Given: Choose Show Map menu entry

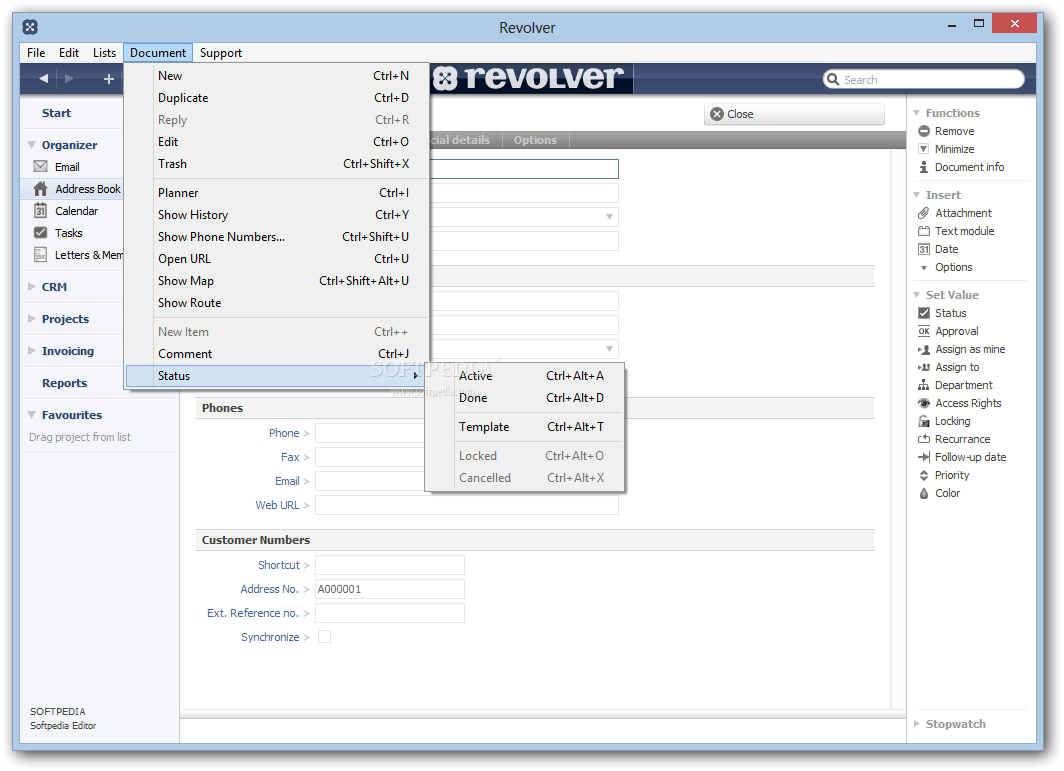Looking at the screenshot, I should (x=278, y=280).
